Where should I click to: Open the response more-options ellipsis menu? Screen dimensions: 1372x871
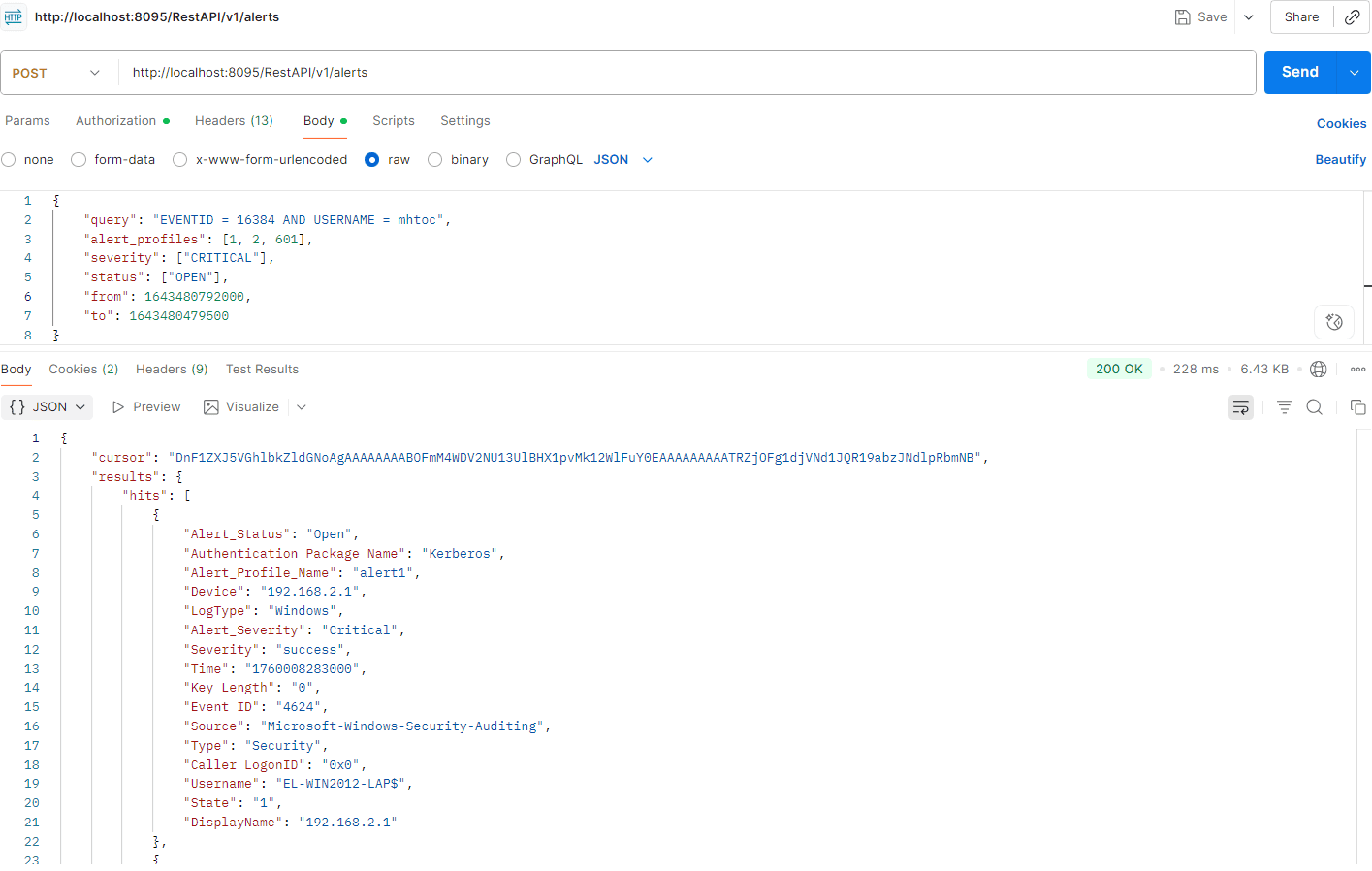coord(1357,369)
